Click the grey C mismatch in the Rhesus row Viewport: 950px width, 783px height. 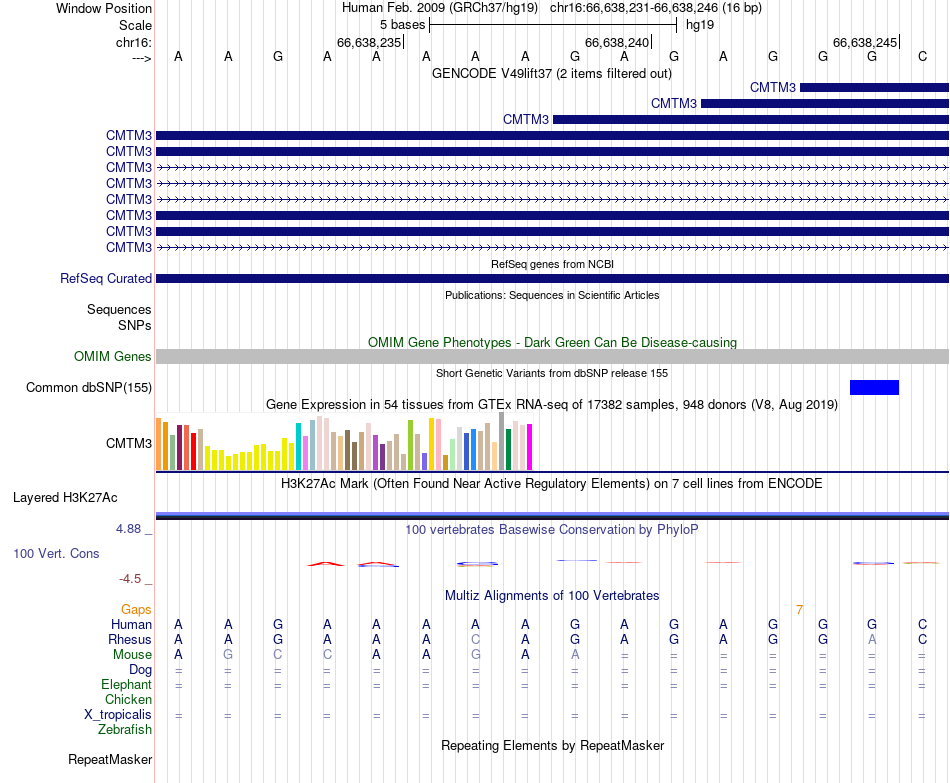(476, 639)
